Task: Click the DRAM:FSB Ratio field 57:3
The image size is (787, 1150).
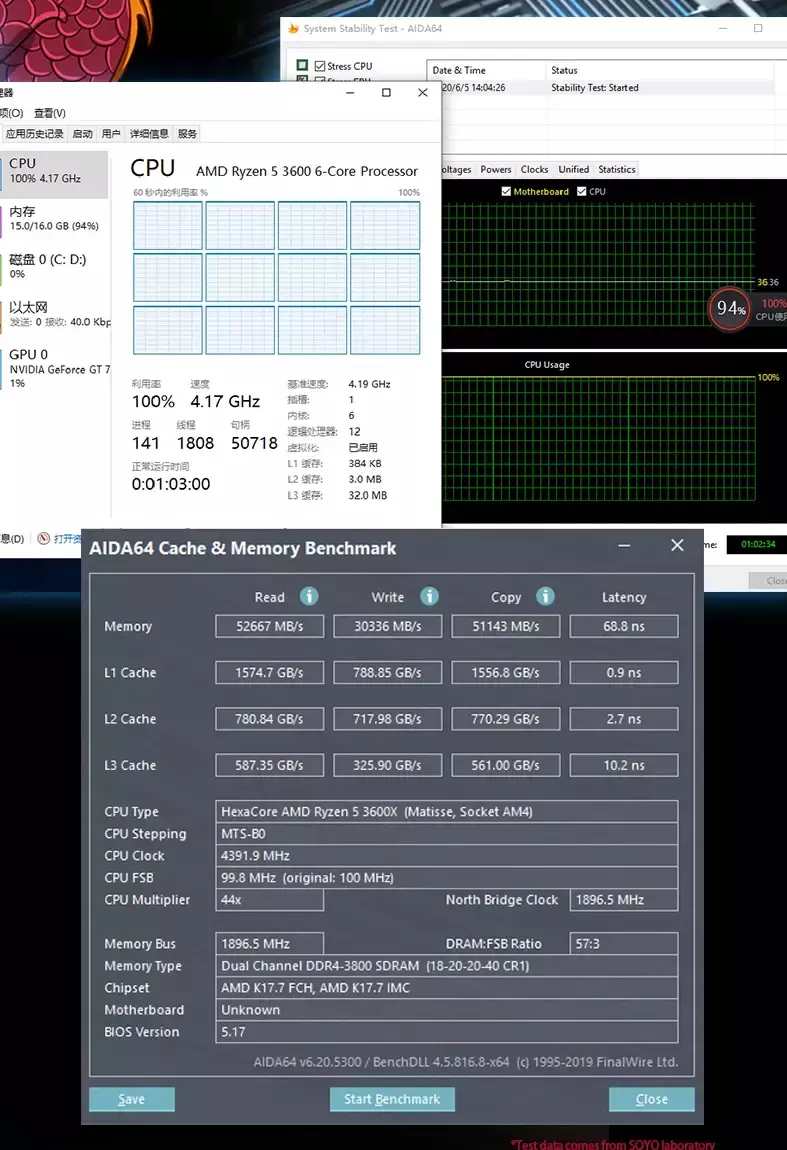Action: [623, 944]
